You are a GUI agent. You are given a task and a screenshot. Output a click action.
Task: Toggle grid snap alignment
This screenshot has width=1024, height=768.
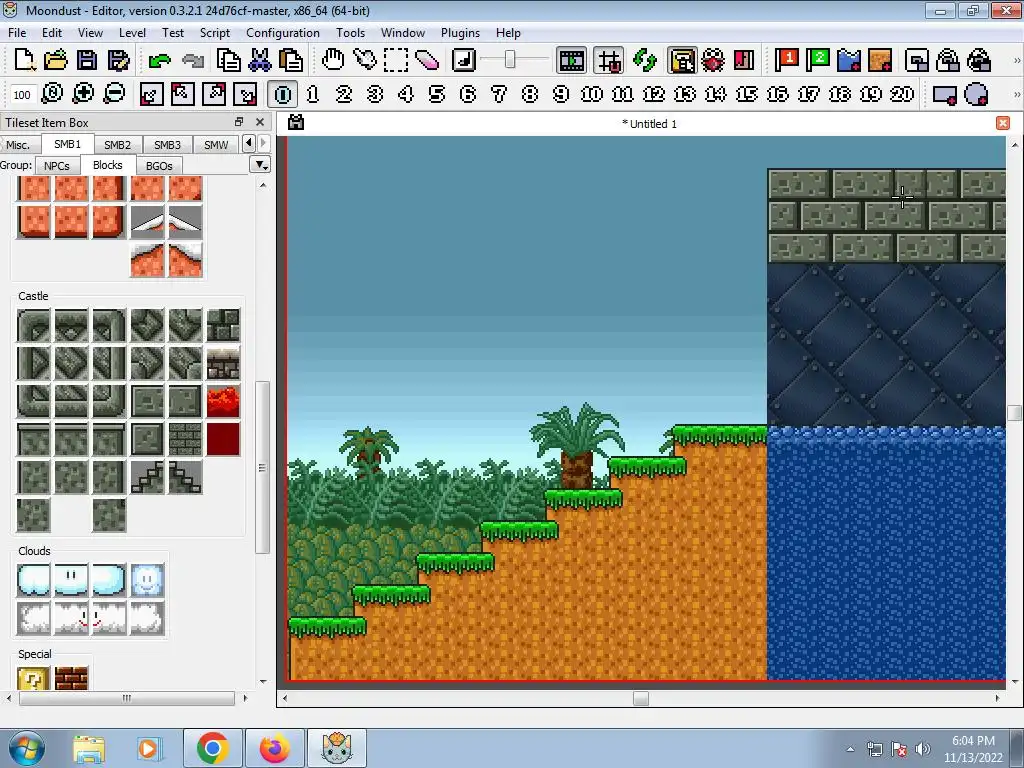point(609,60)
